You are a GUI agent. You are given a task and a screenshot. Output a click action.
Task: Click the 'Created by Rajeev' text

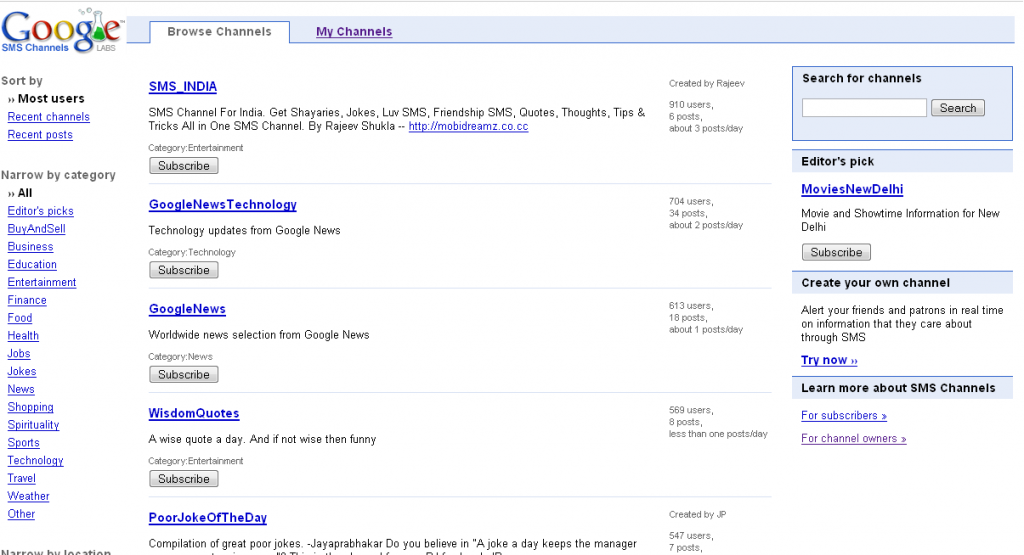[707, 84]
